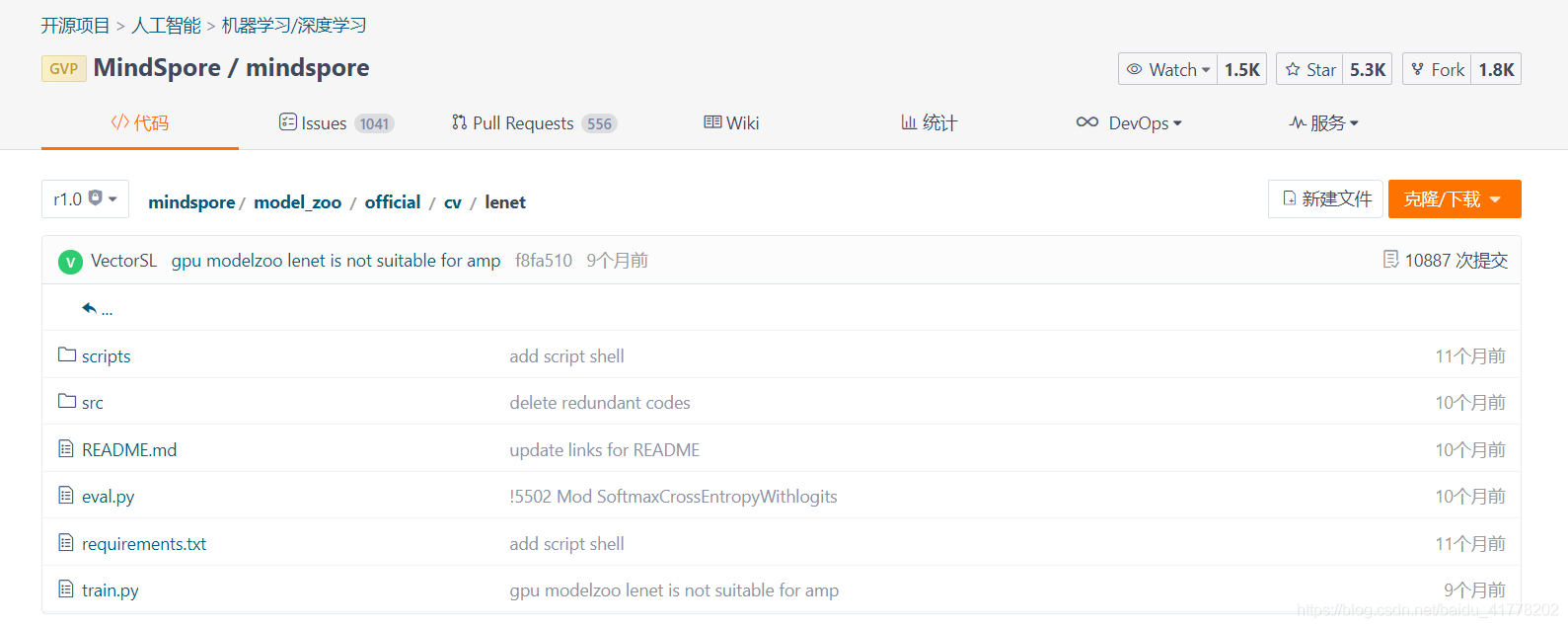The height and width of the screenshot is (628, 1568).
Task: Click the GVP badge icon
Action: pos(64,68)
